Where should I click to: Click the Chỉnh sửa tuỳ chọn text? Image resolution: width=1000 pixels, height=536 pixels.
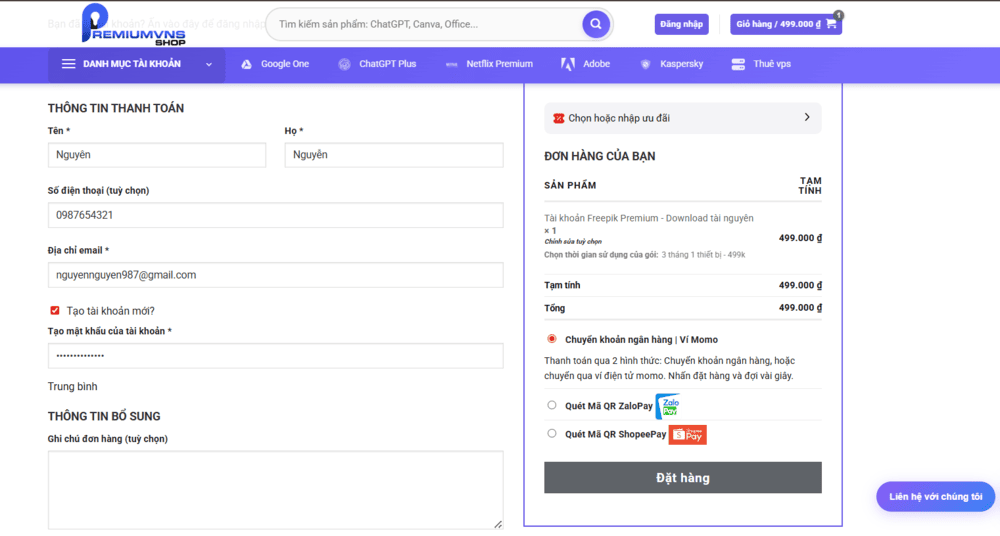(x=573, y=242)
